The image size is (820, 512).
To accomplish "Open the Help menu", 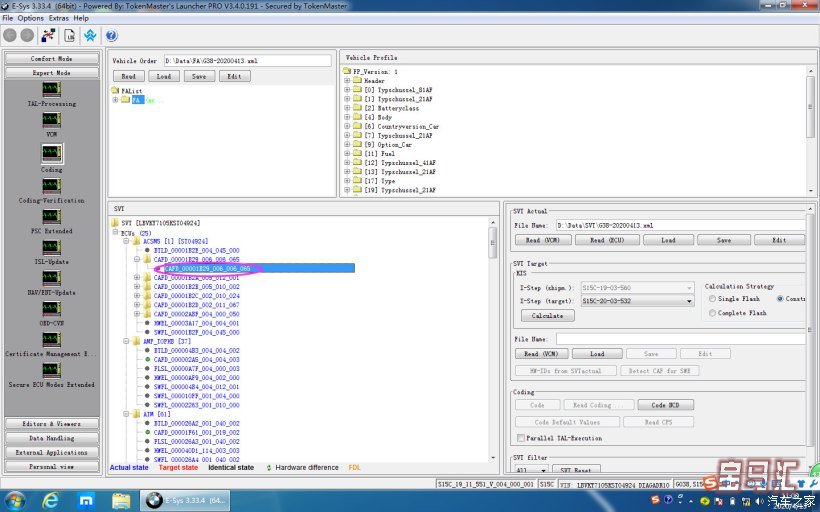I will point(81,18).
